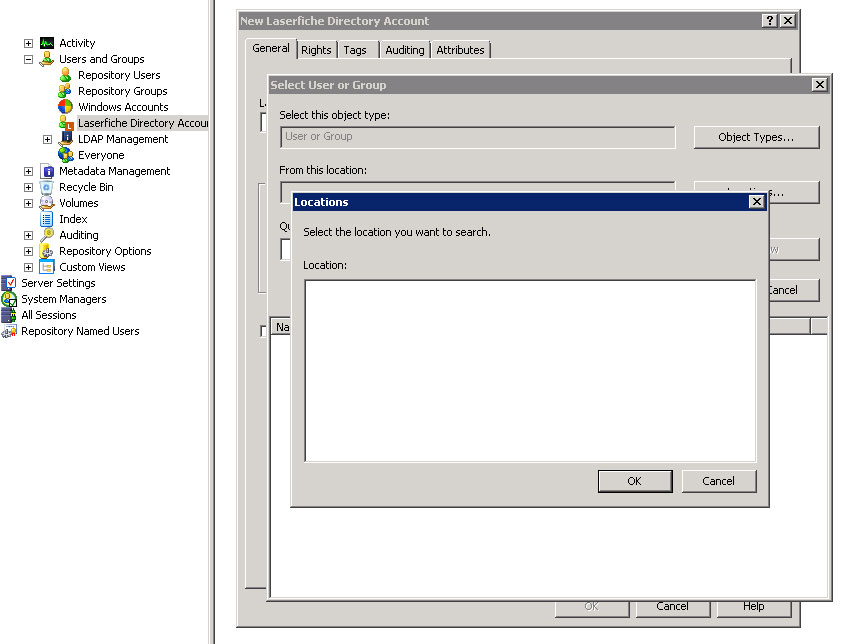The image size is (848, 644).
Task: Select 'Repository Users' in the tree
Action: pos(119,75)
